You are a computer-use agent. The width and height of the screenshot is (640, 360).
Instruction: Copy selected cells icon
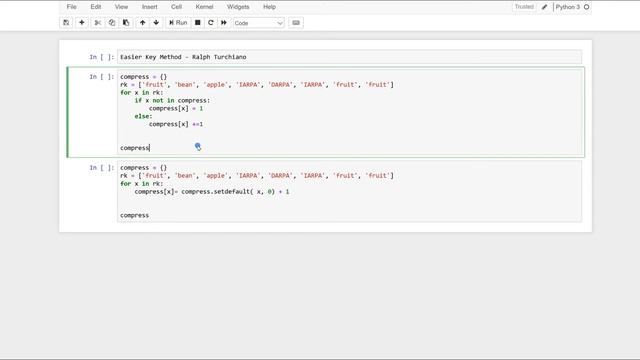click(112, 23)
